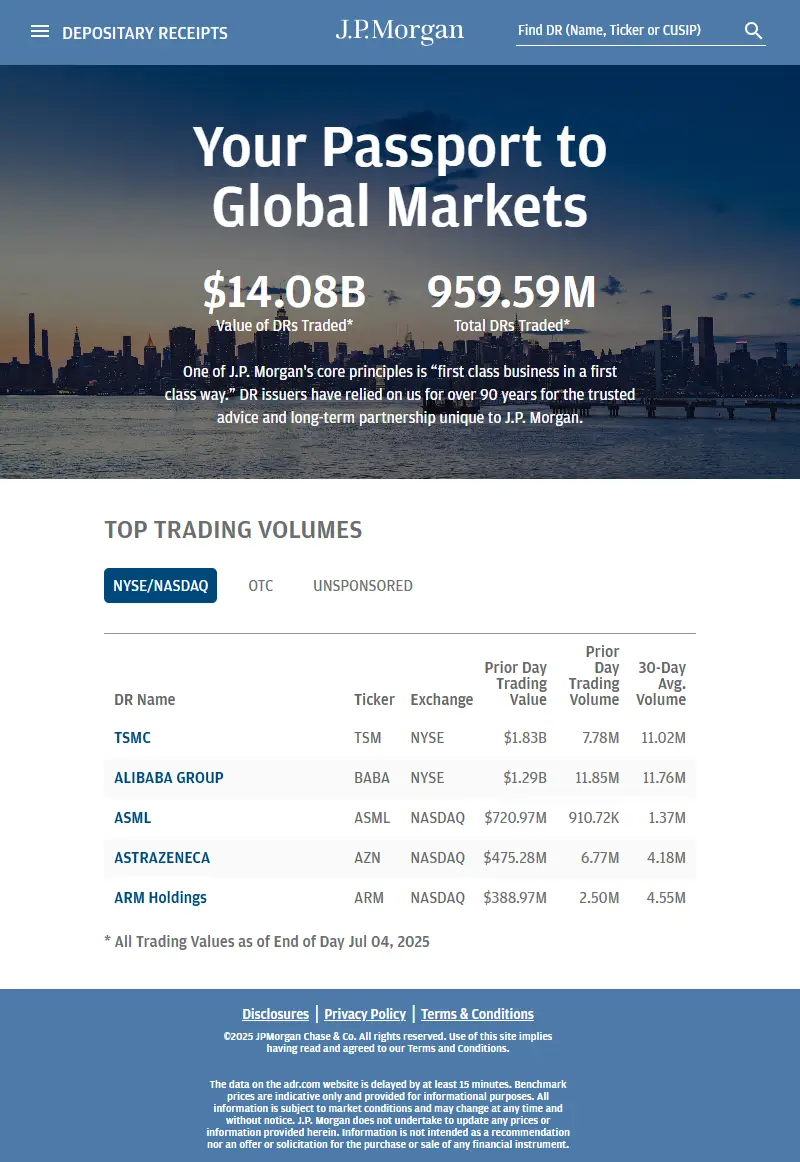Click the ARM ticker cell
800x1162 pixels.
[x=369, y=897]
